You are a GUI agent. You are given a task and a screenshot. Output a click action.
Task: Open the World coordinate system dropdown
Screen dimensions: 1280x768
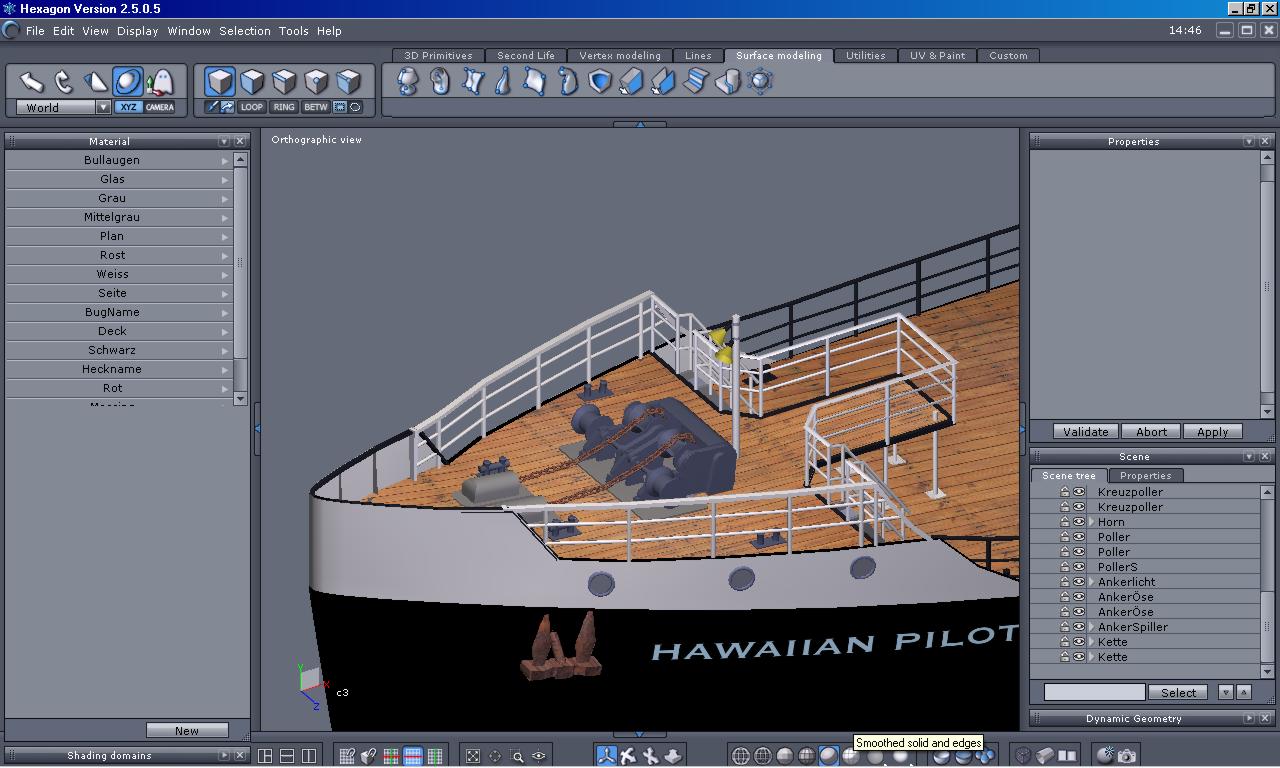click(x=103, y=107)
